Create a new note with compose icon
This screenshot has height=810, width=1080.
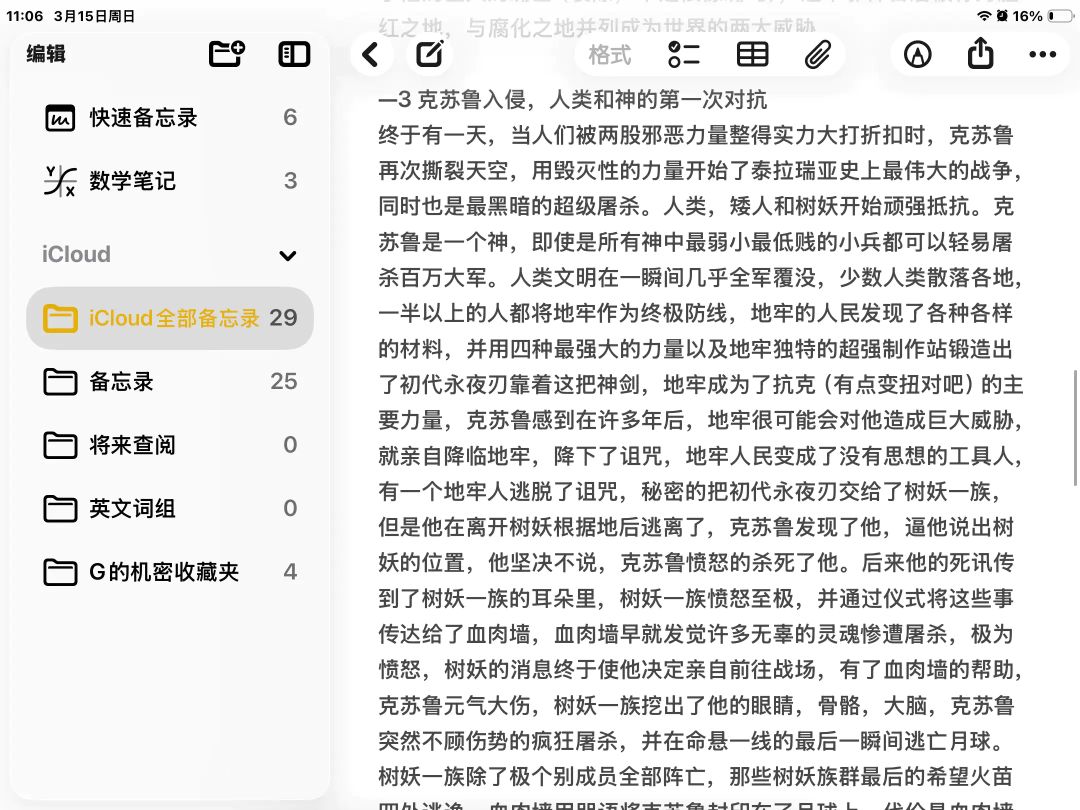click(x=430, y=54)
